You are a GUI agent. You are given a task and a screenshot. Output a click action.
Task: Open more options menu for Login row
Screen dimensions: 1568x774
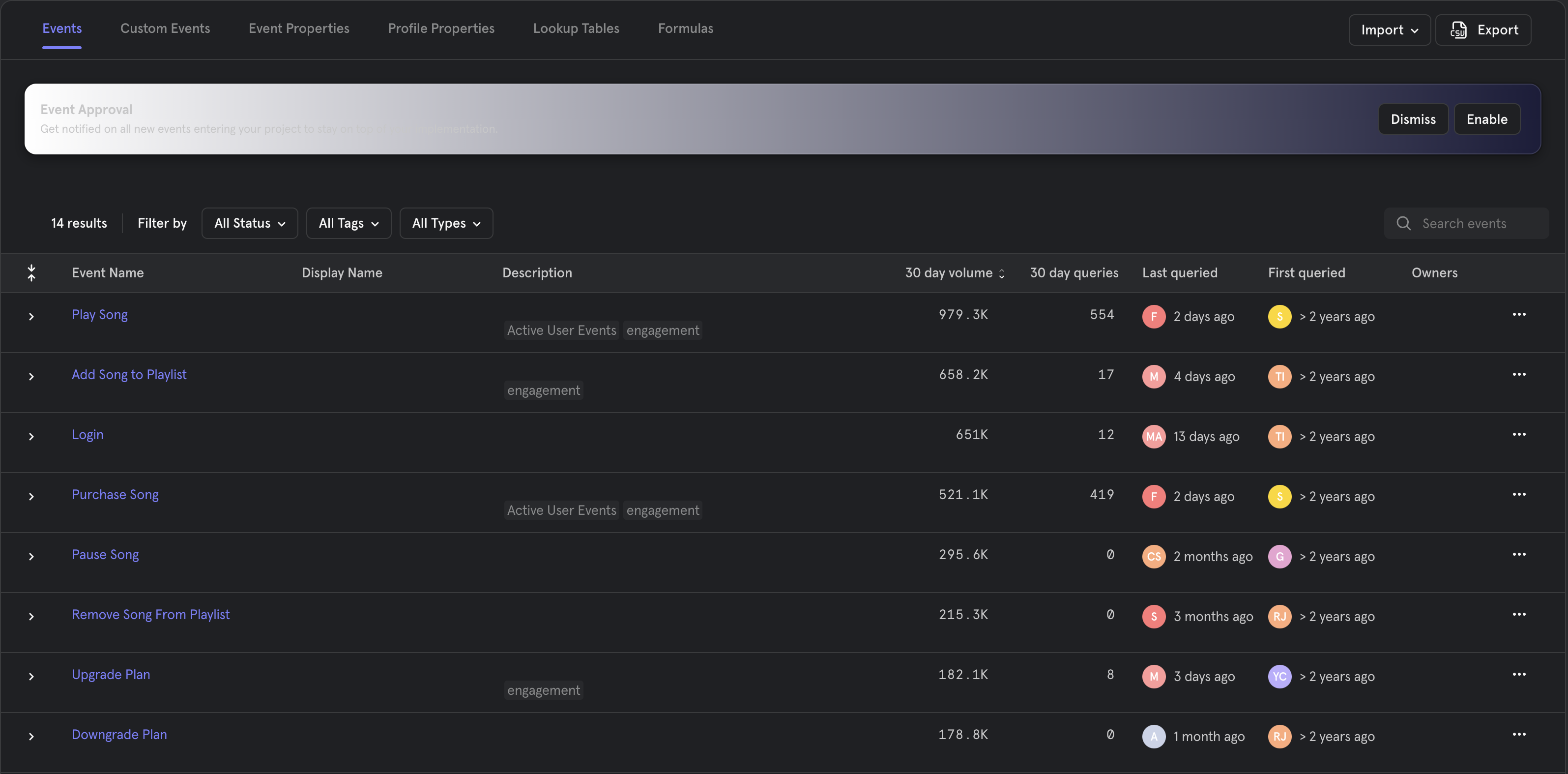tap(1519, 434)
